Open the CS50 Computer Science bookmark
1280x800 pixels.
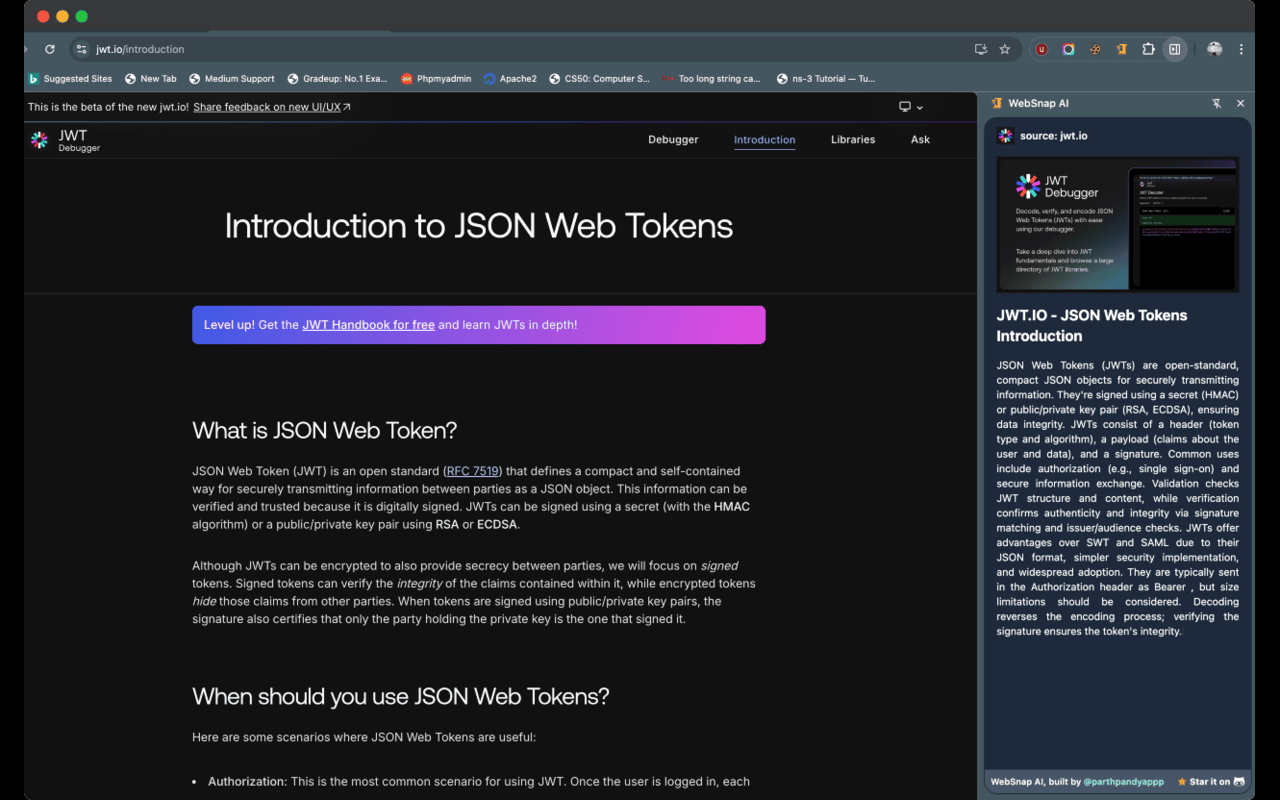(599, 78)
